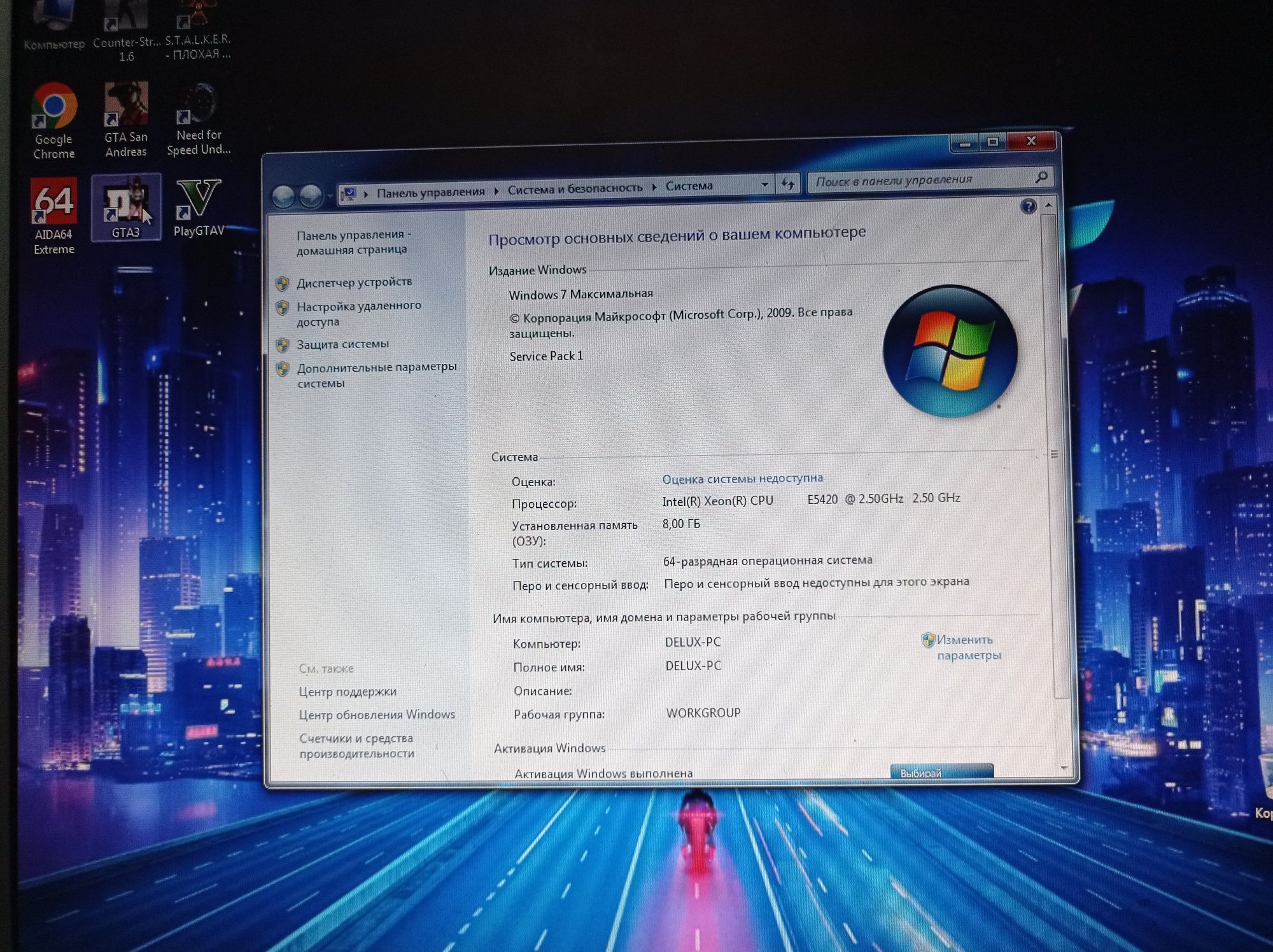Open Настройка удаленного доступа
1273x952 pixels.
[x=358, y=314]
